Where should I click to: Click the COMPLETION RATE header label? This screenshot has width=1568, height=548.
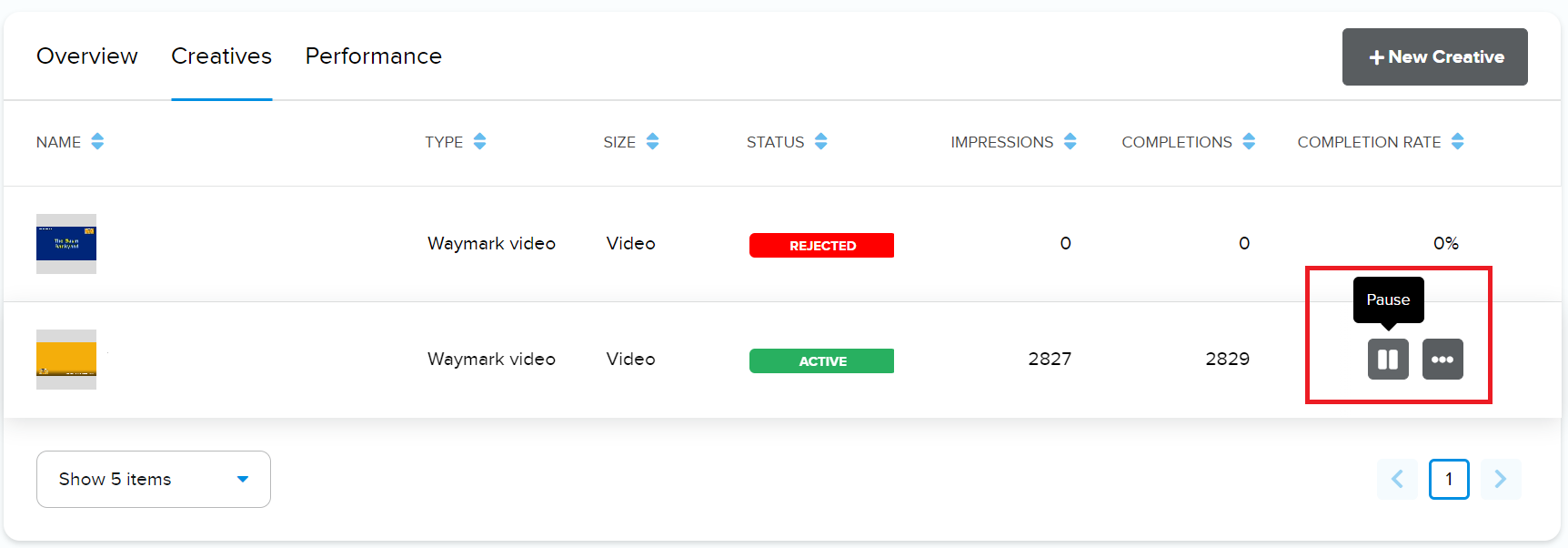[x=1369, y=142]
